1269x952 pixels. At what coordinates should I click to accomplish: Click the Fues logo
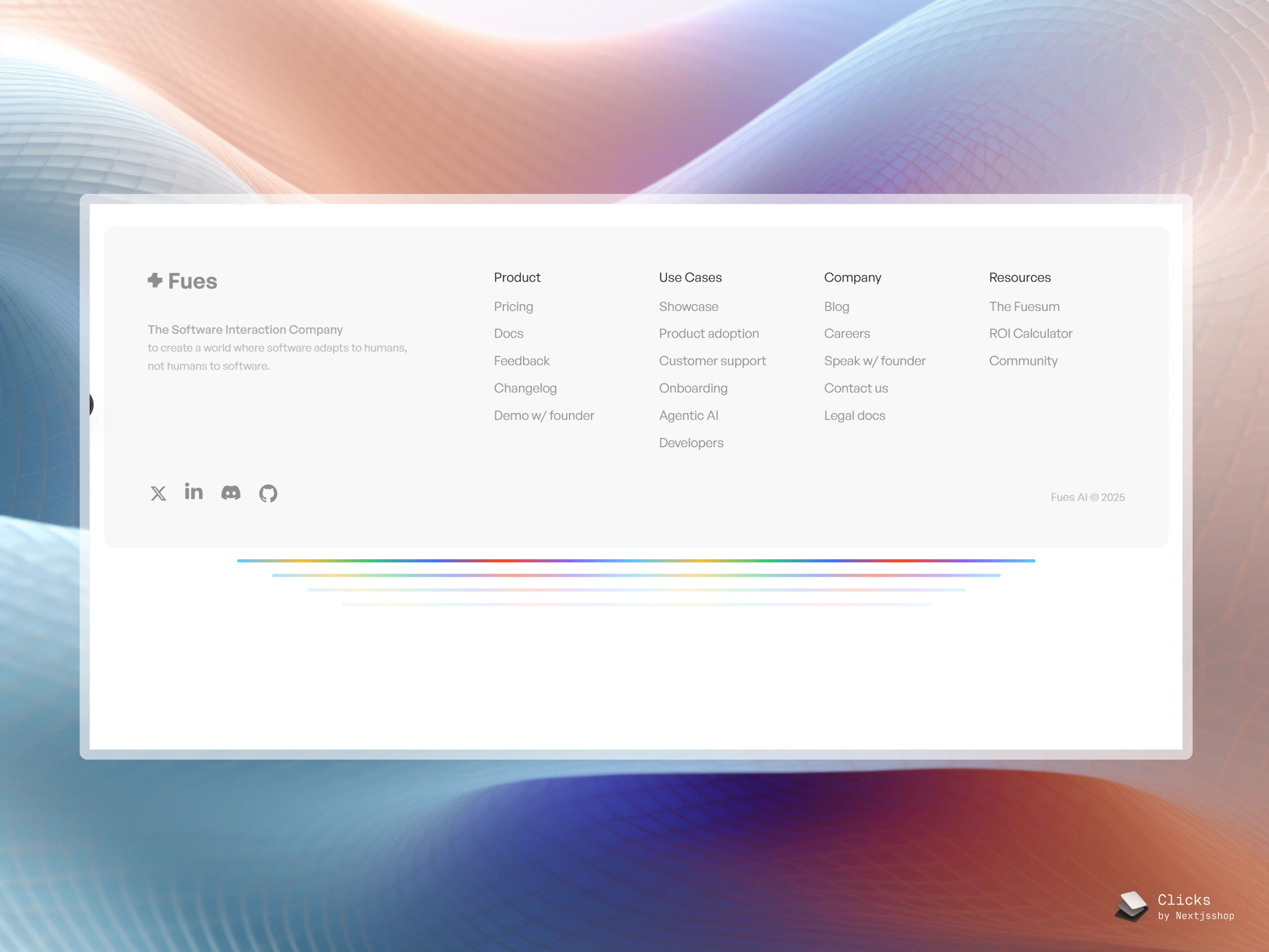[183, 281]
